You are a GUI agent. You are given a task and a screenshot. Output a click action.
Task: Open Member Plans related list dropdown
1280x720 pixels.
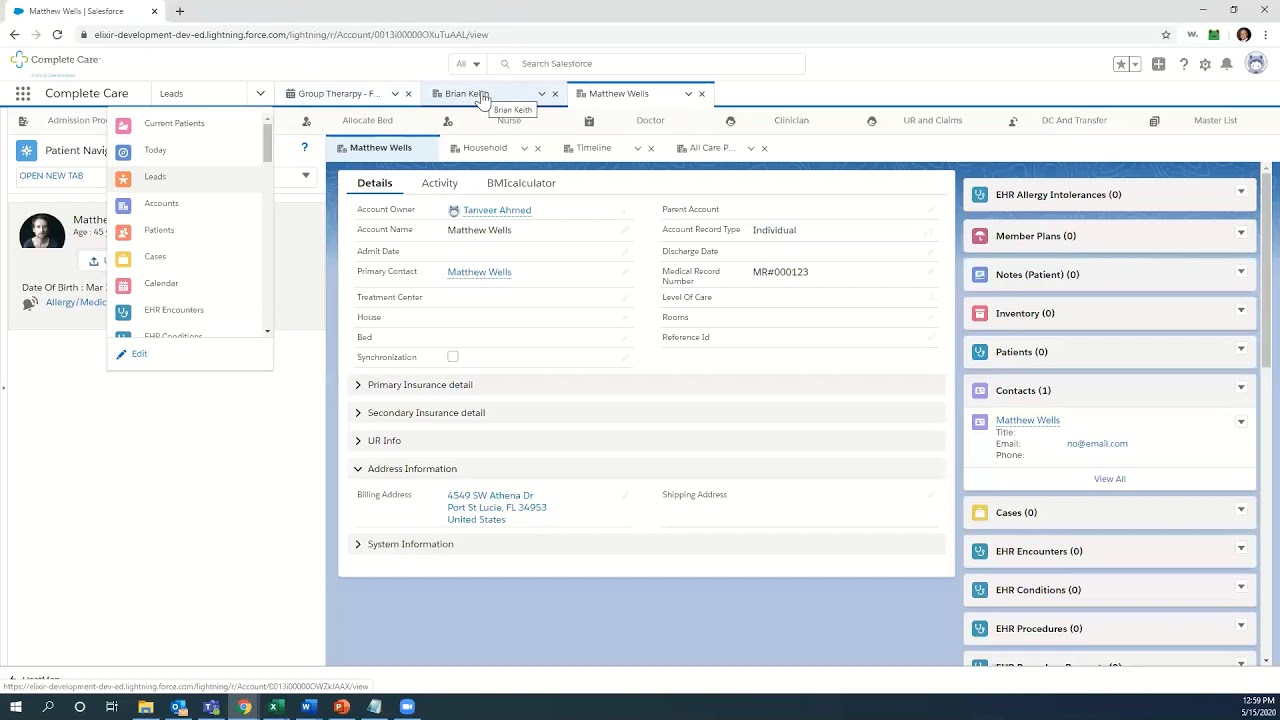(1241, 233)
